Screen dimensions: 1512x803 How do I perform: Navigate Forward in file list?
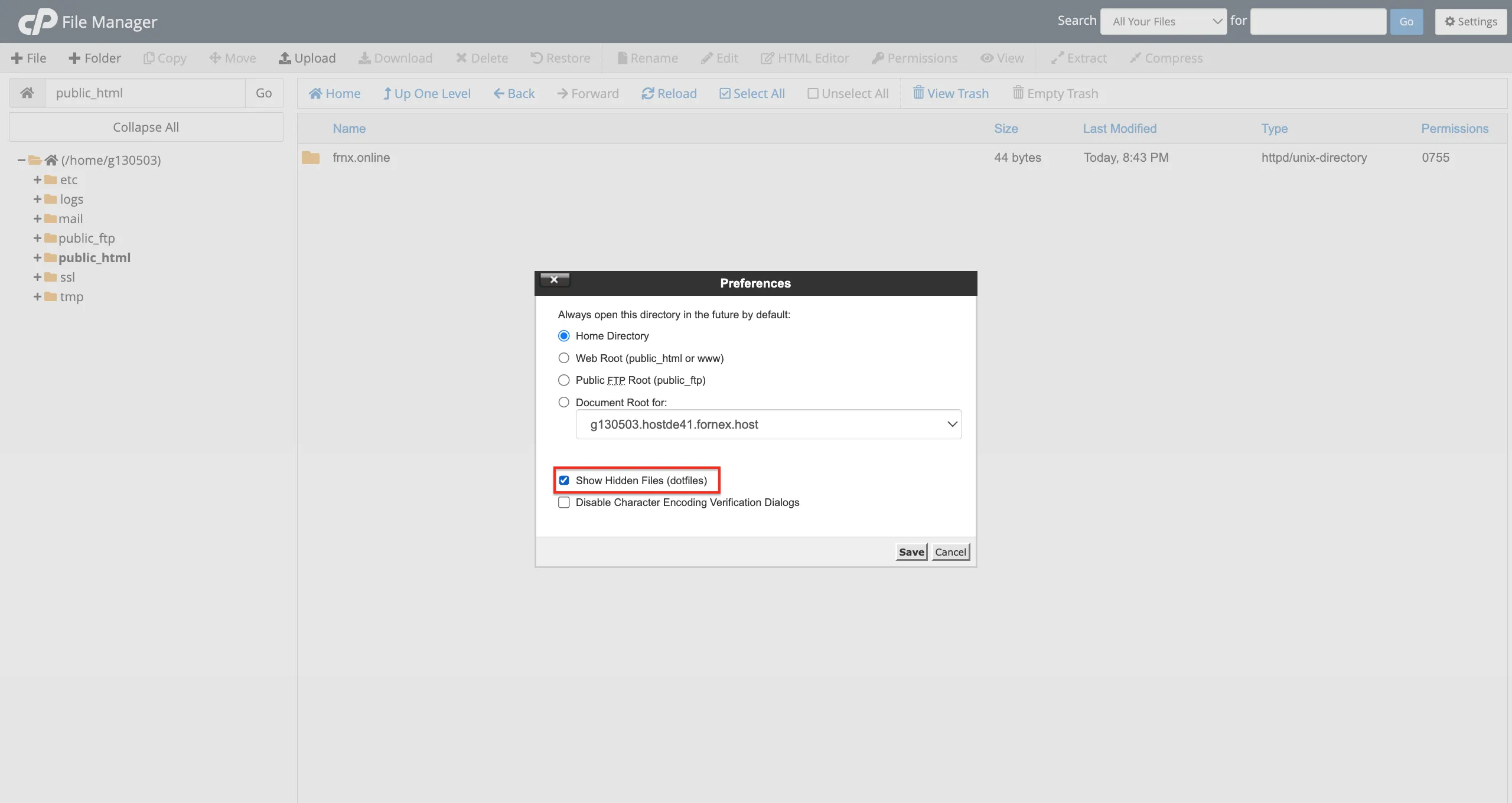(x=588, y=93)
